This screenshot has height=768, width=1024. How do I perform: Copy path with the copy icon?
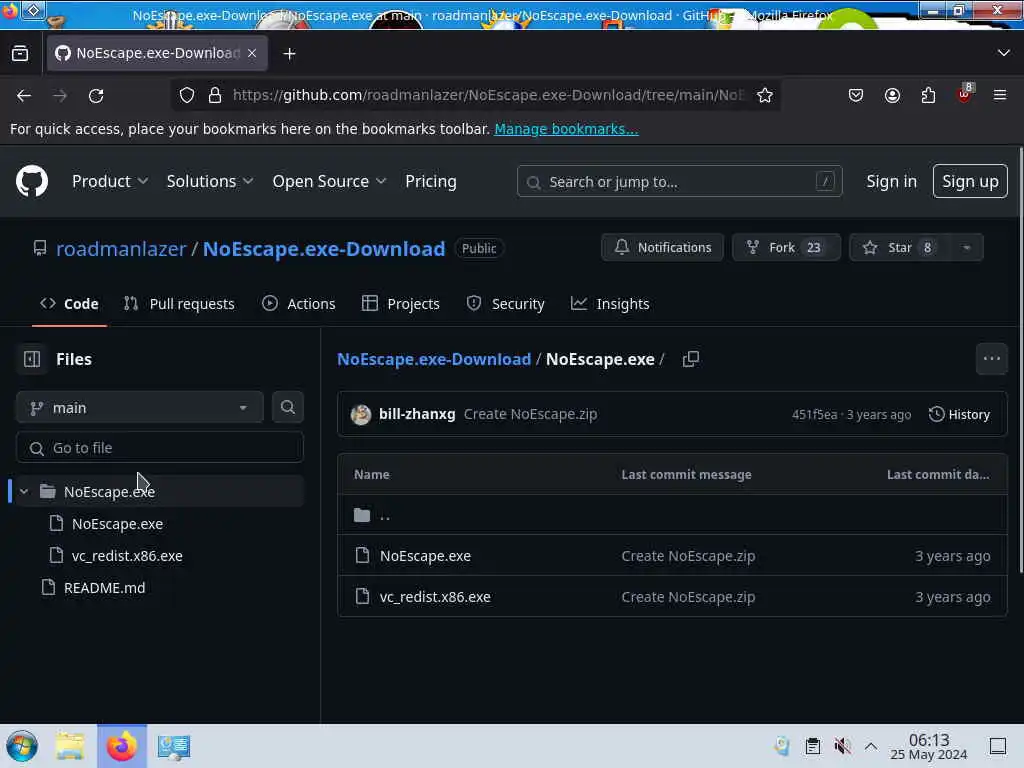click(x=691, y=359)
